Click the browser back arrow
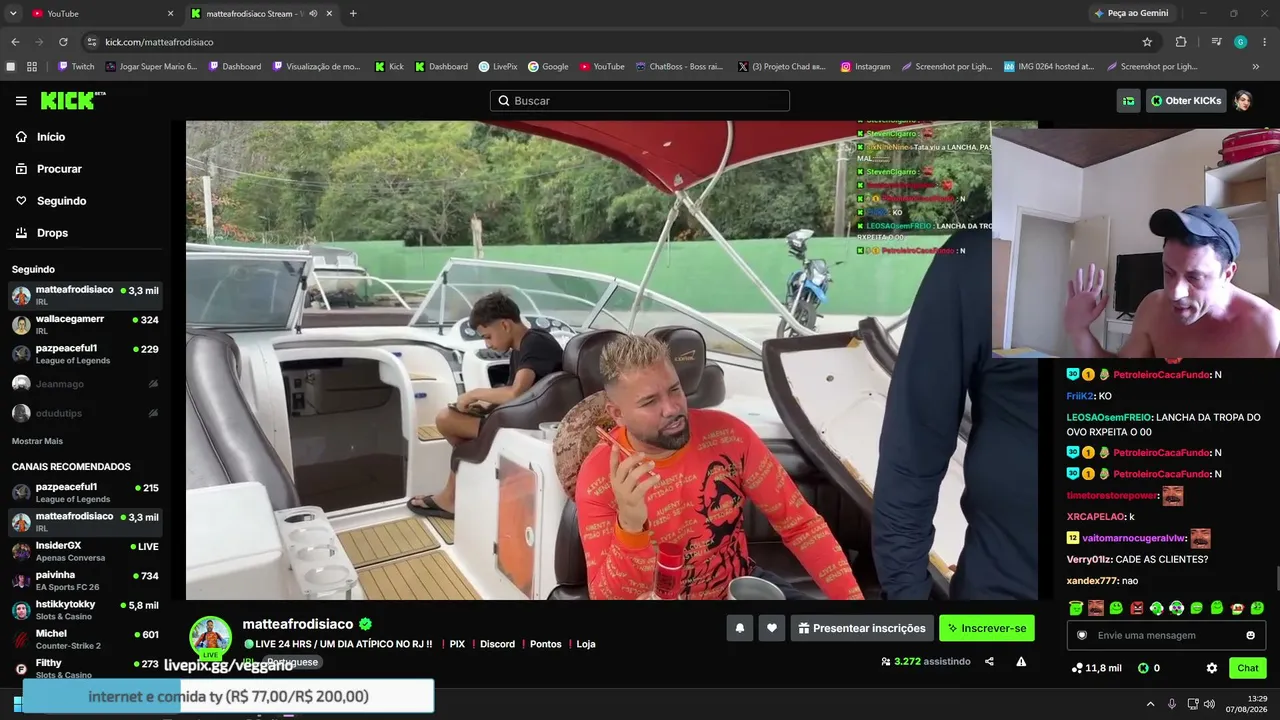This screenshot has width=1280, height=720. click(x=15, y=42)
